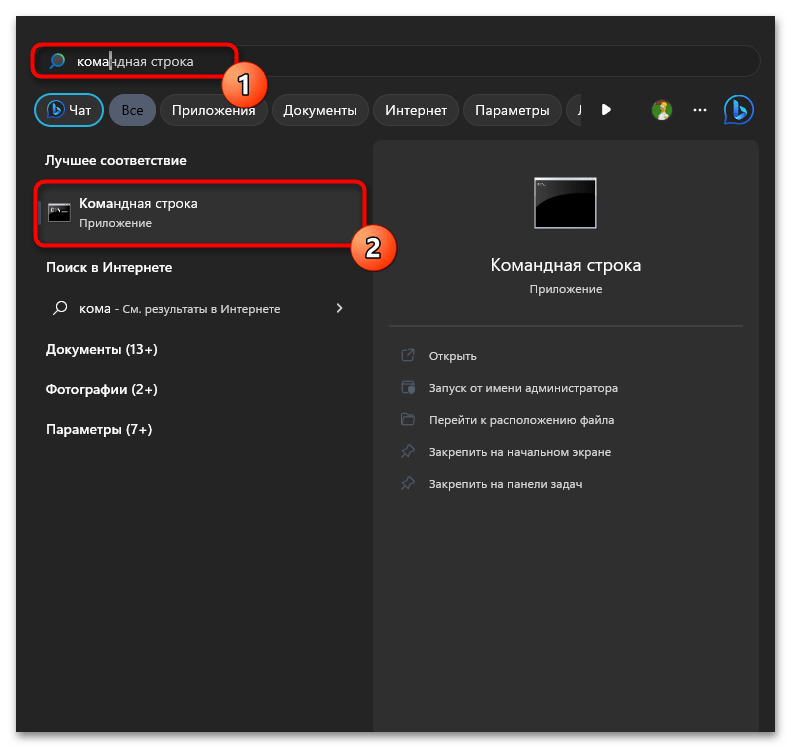Launch Bing chat via the large Bing icon
This screenshot has width=791, height=748.
739,110
